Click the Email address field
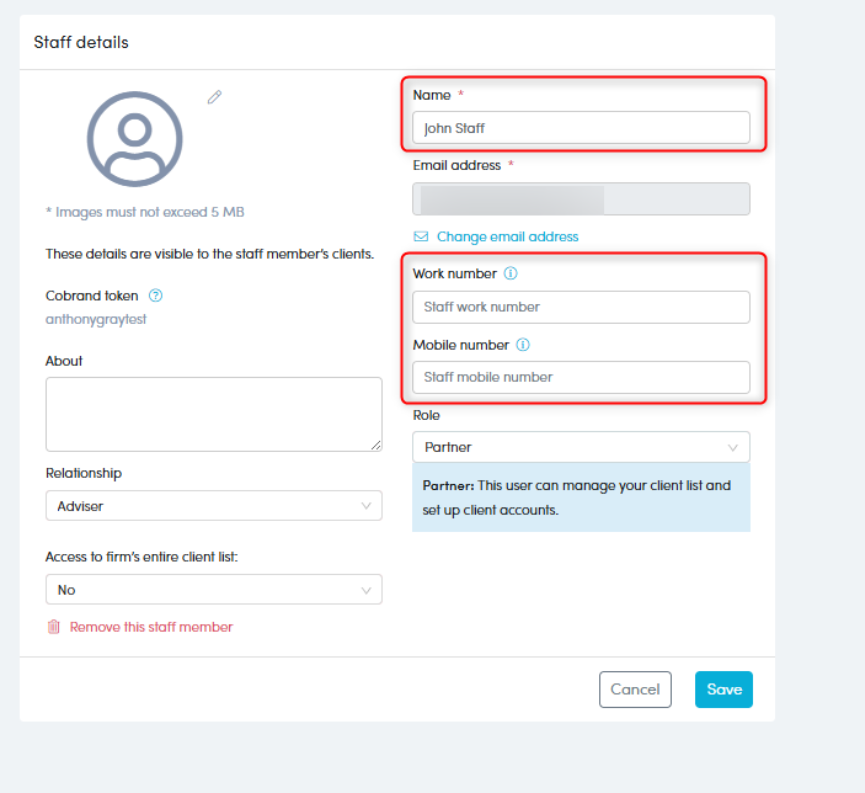Viewport: 865px width, 793px height. 580,198
